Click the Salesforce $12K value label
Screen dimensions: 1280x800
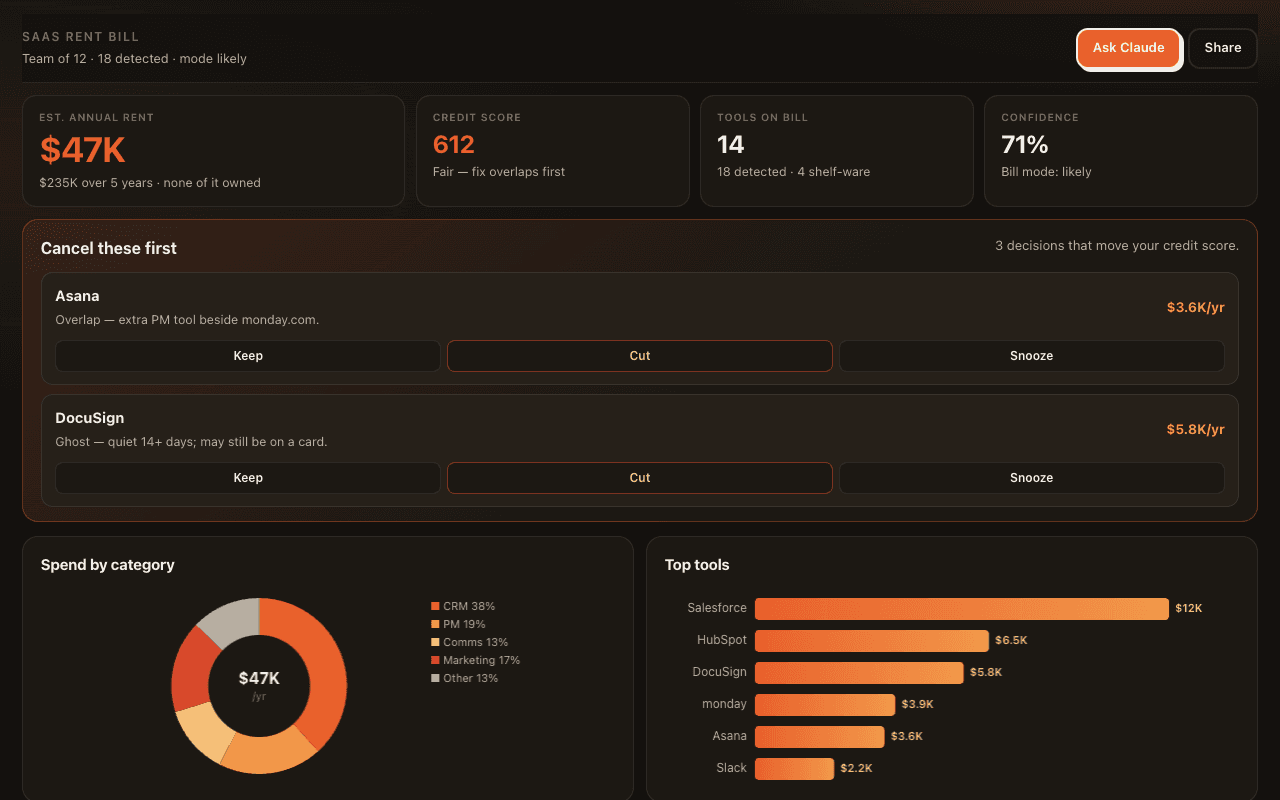point(1189,608)
